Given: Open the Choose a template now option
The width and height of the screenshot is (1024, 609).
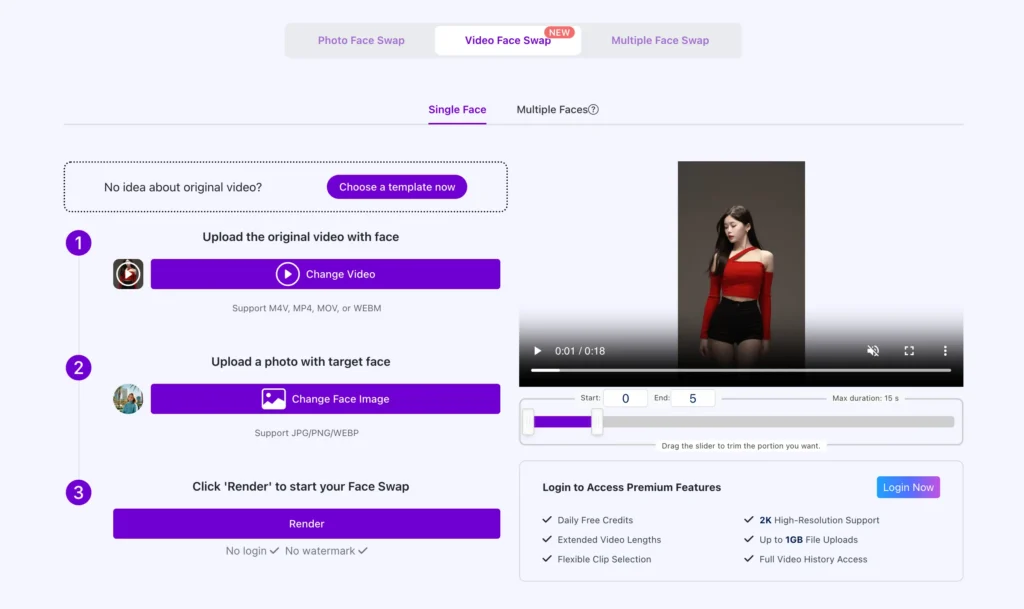Looking at the screenshot, I should tap(396, 187).
